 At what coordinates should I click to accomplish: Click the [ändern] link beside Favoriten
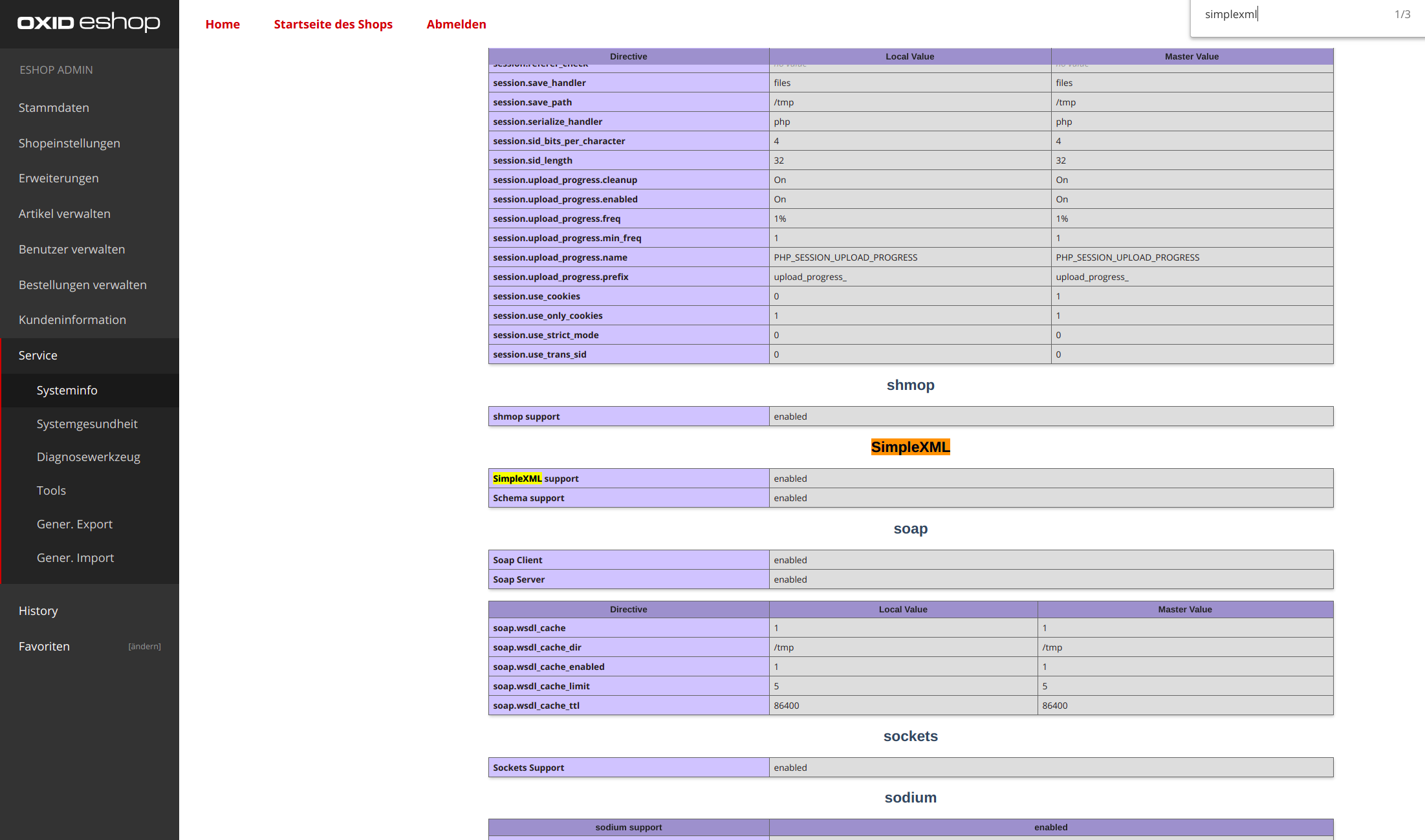click(x=145, y=646)
